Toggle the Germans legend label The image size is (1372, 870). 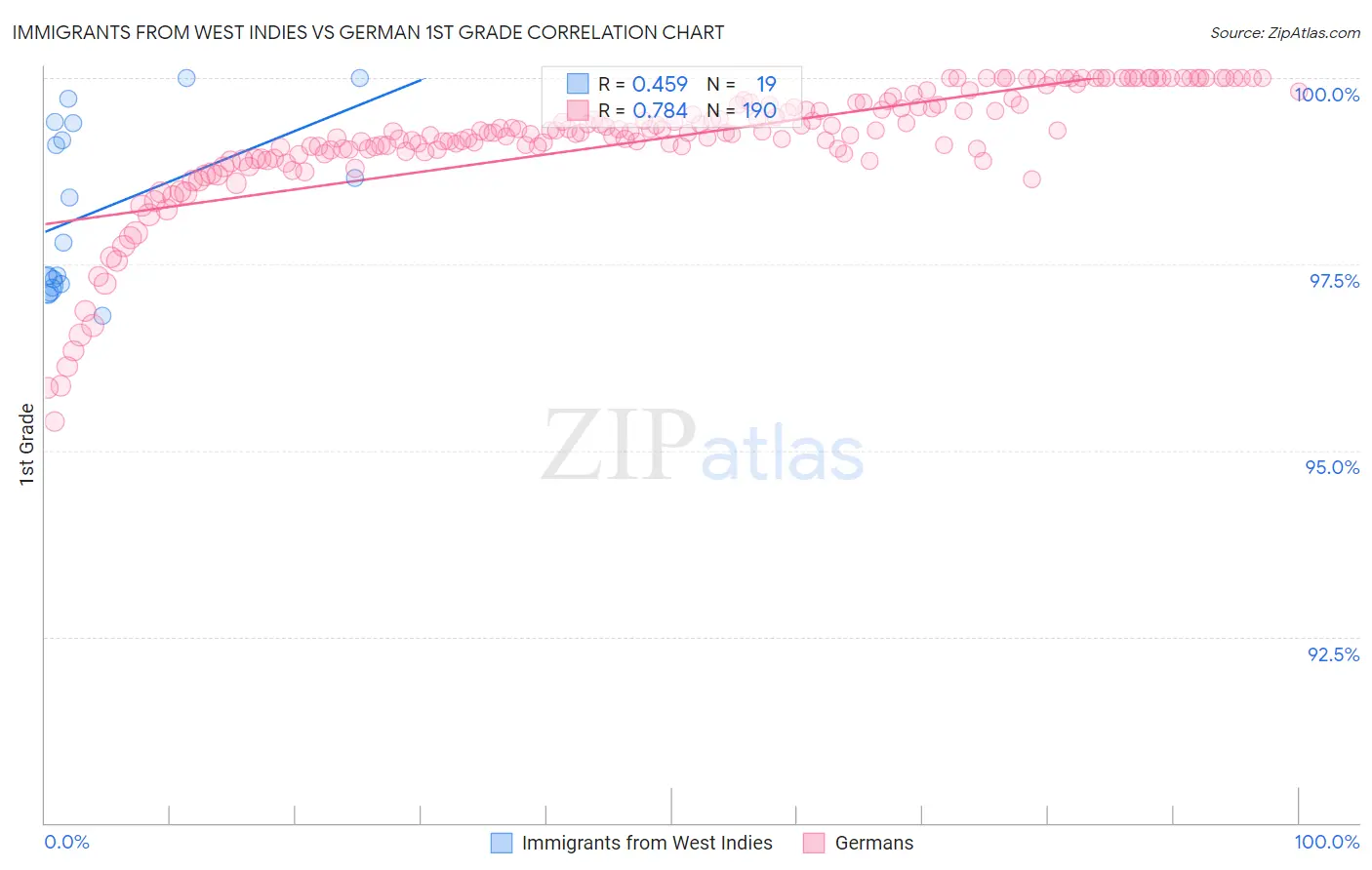(x=874, y=843)
